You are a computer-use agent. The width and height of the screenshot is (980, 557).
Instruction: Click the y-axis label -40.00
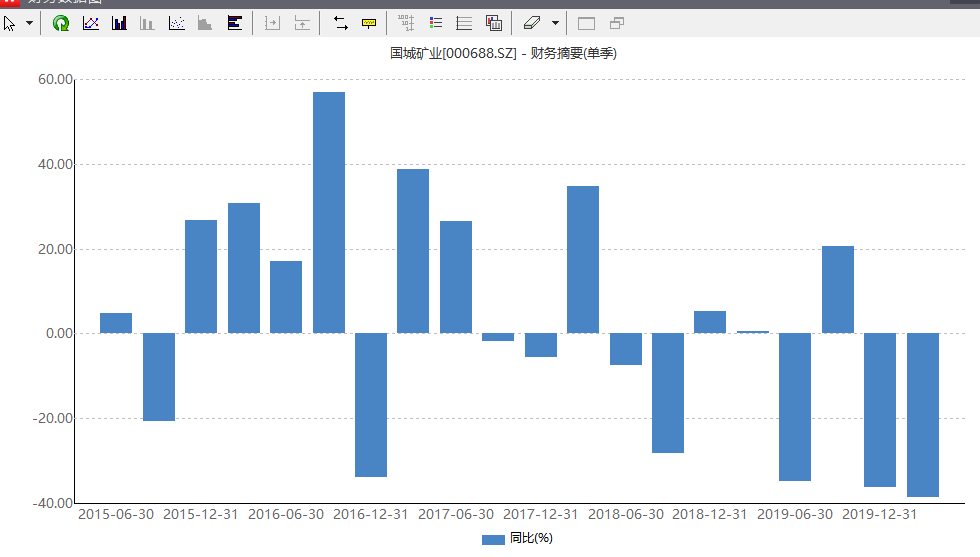tap(52, 503)
